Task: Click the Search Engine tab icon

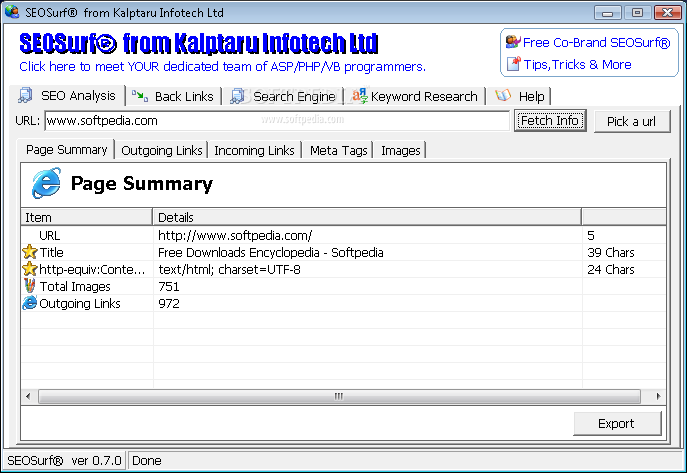Action: pos(237,96)
